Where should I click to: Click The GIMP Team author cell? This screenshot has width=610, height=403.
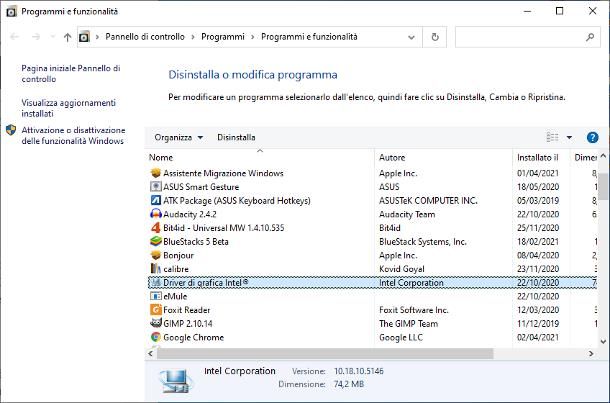(x=408, y=324)
